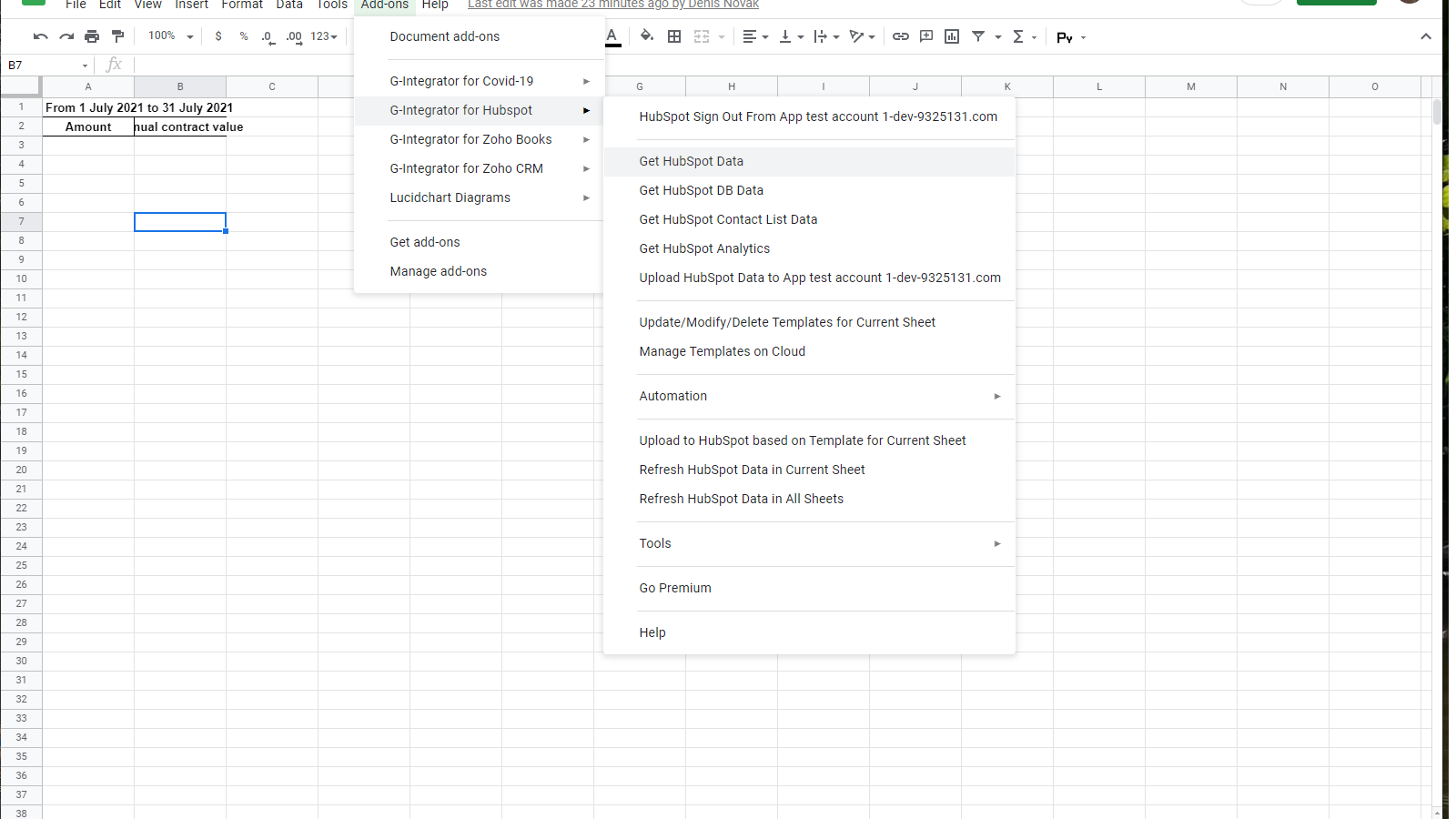Select Manage Templates on Cloud

(x=809, y=351)
